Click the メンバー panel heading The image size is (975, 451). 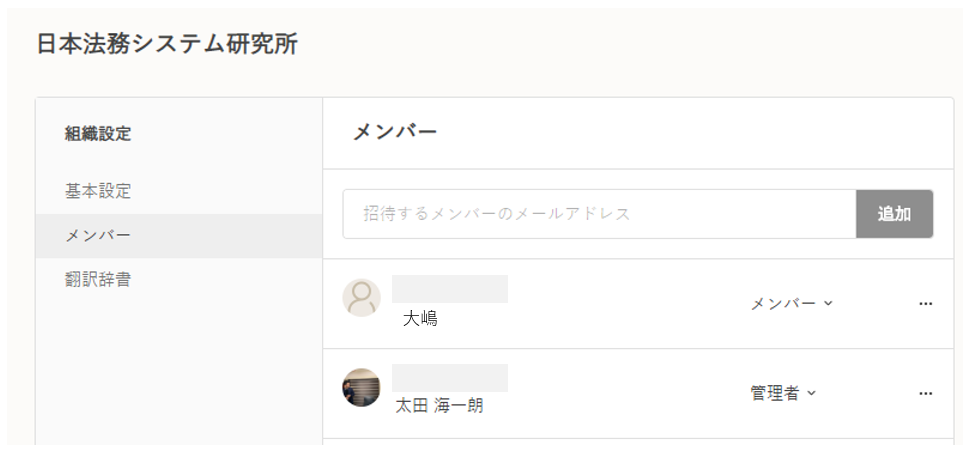pos(395,132)
